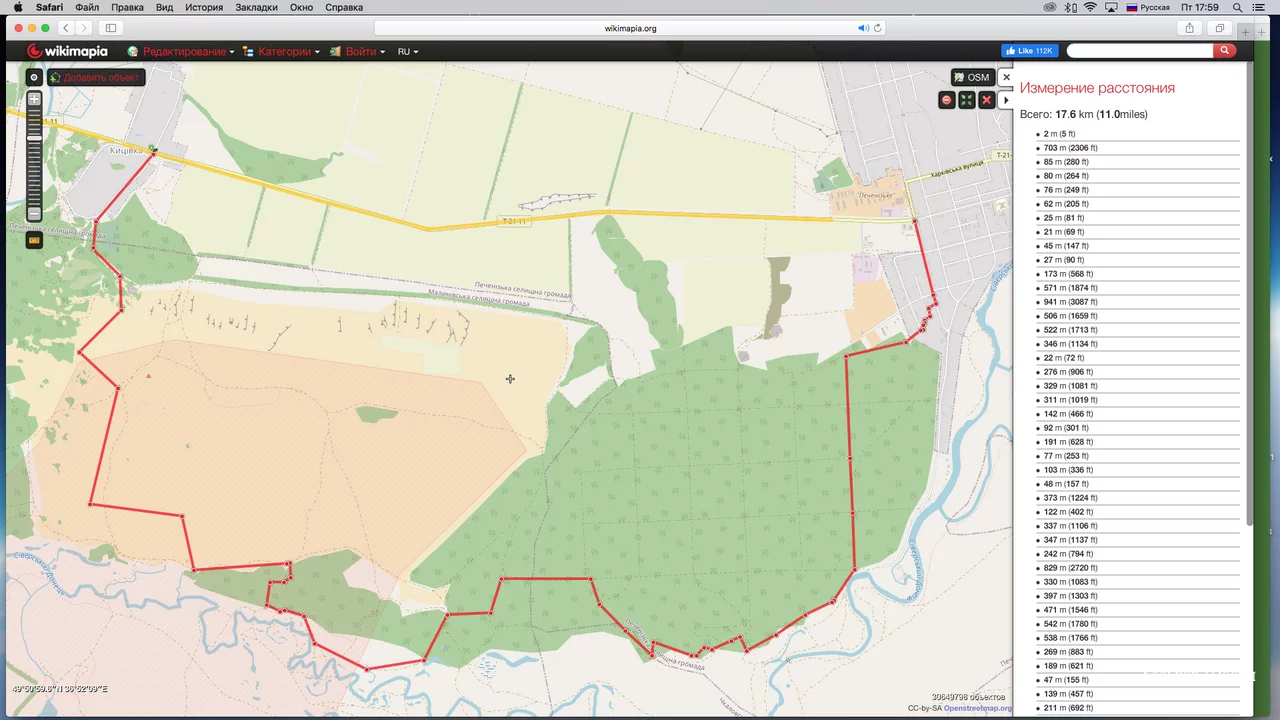Go forward with Safari's forward arrow
Screen dimensions: 1280x720
[x=84, y=28]
